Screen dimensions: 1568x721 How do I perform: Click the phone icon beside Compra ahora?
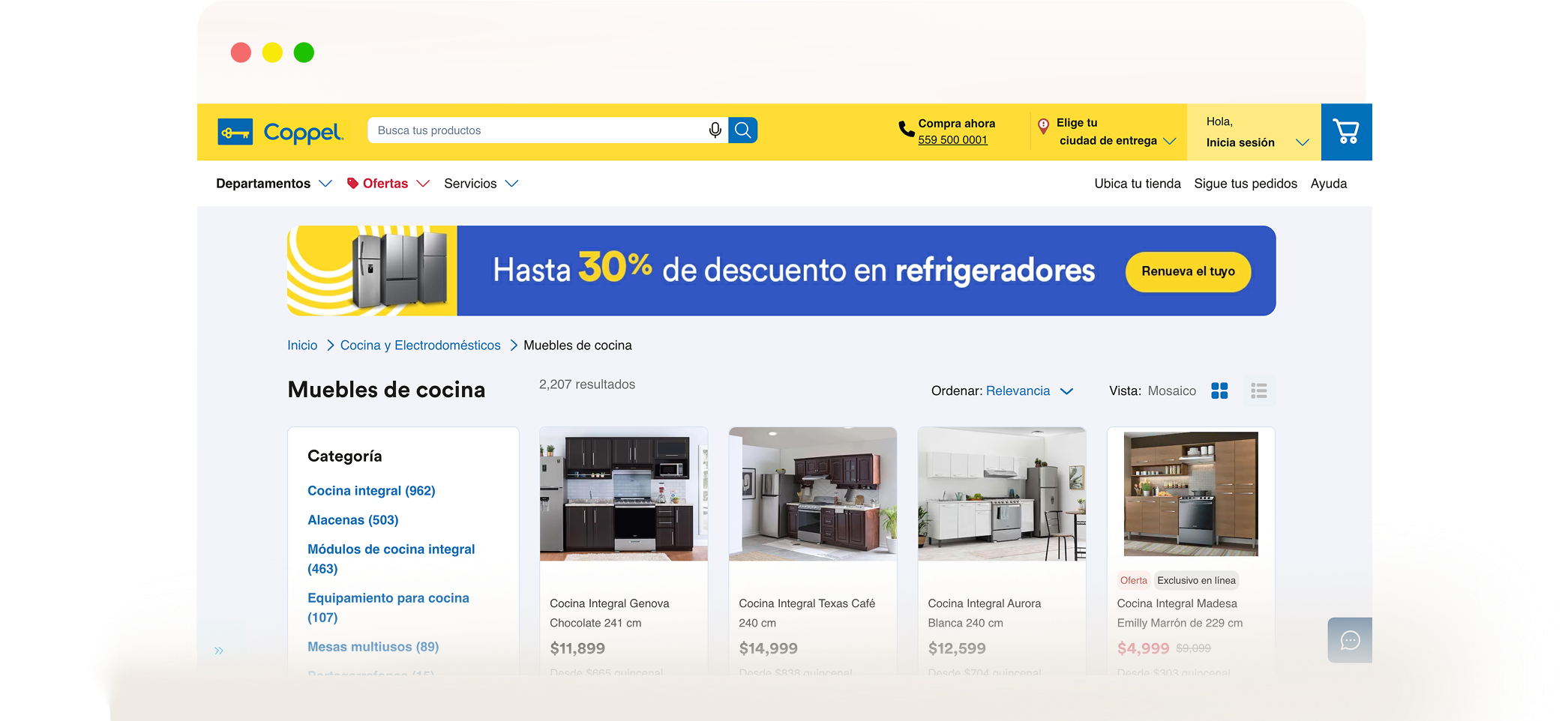[x=906, y=130]
